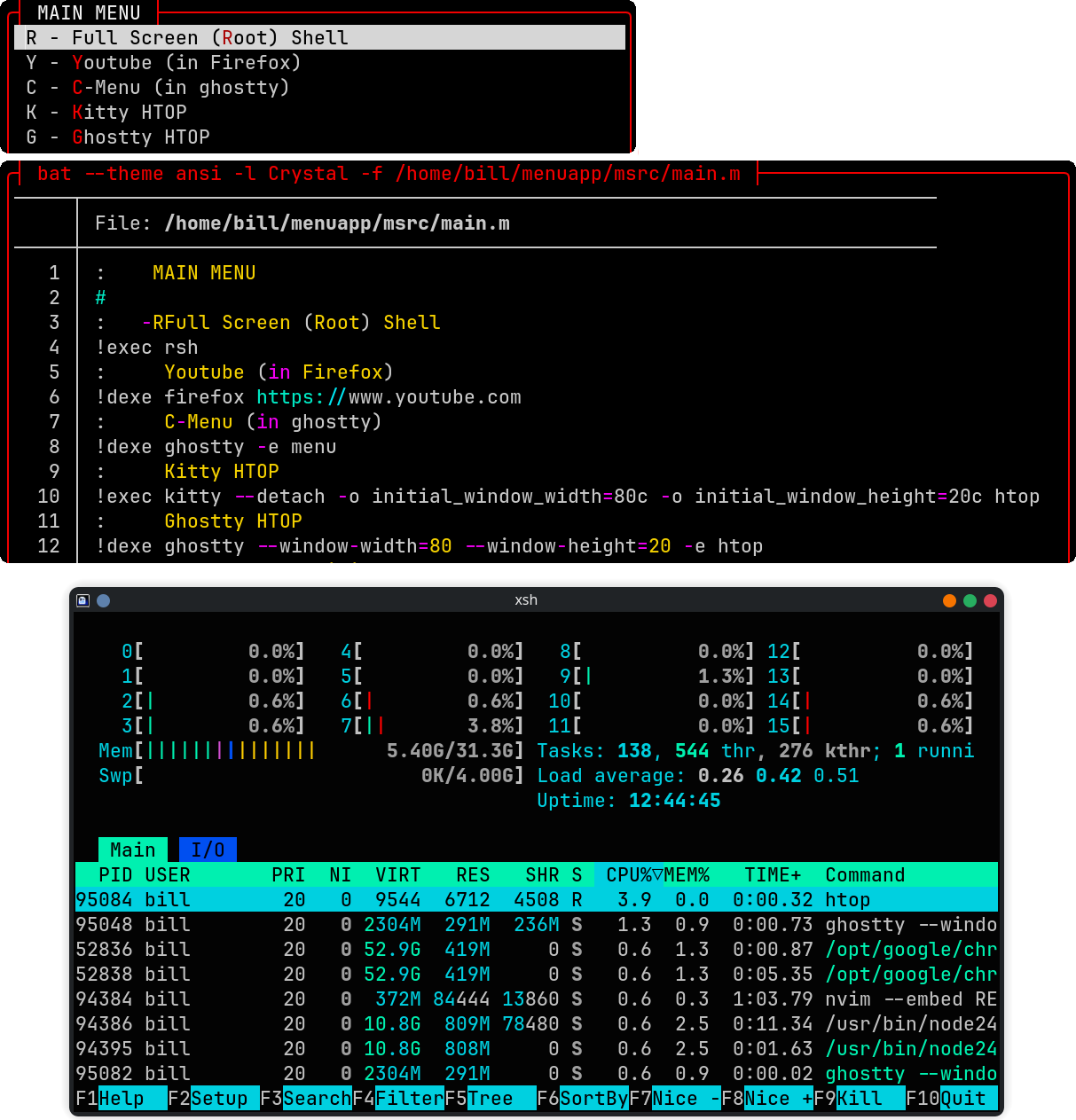The height and width of the screenshot is (1120, 1076).
Task: Click the CPU 7 usage meter
Action: click(433, 725)
